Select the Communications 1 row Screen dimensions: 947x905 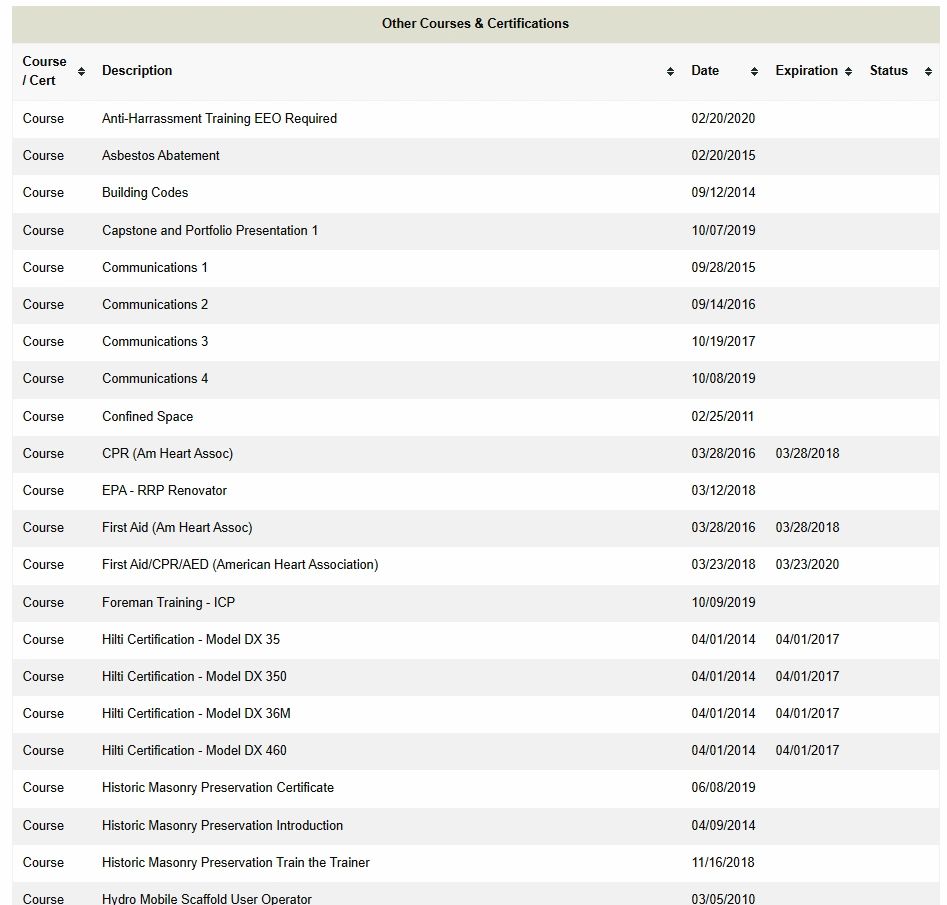[x=475, y=268]
